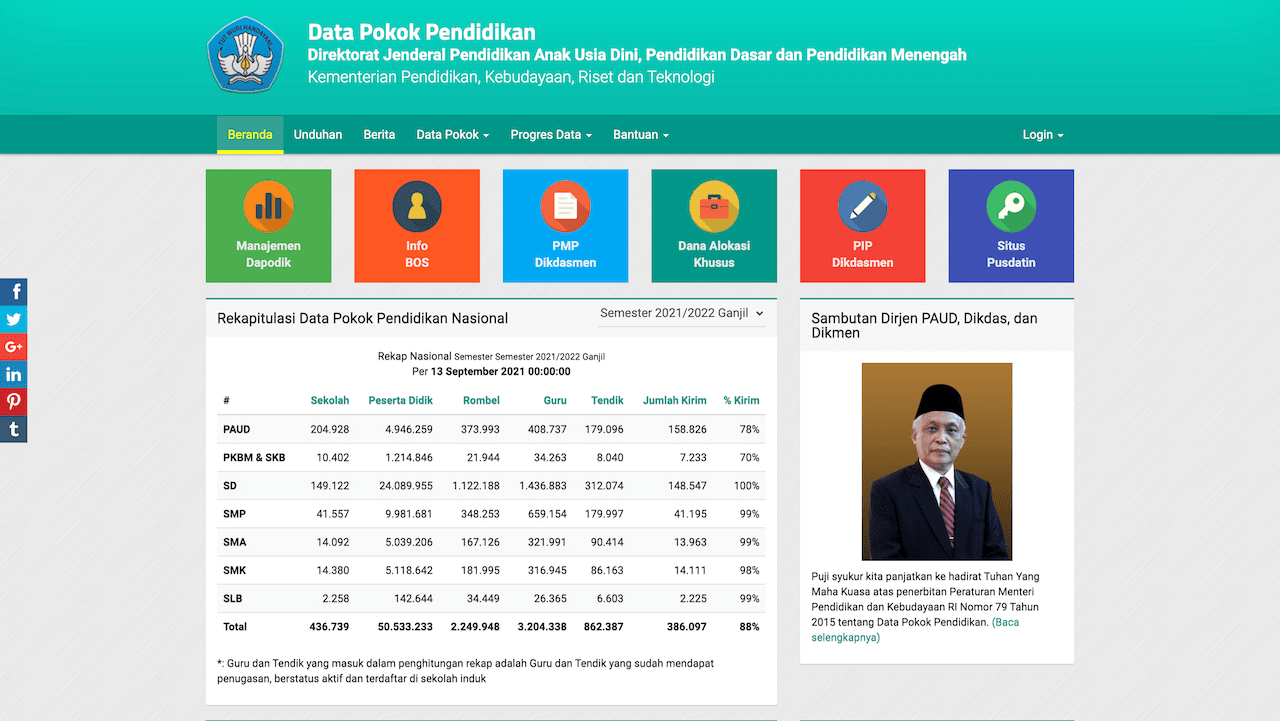Open the PMP Dikdasmen document icon

[x=565, y=206]
